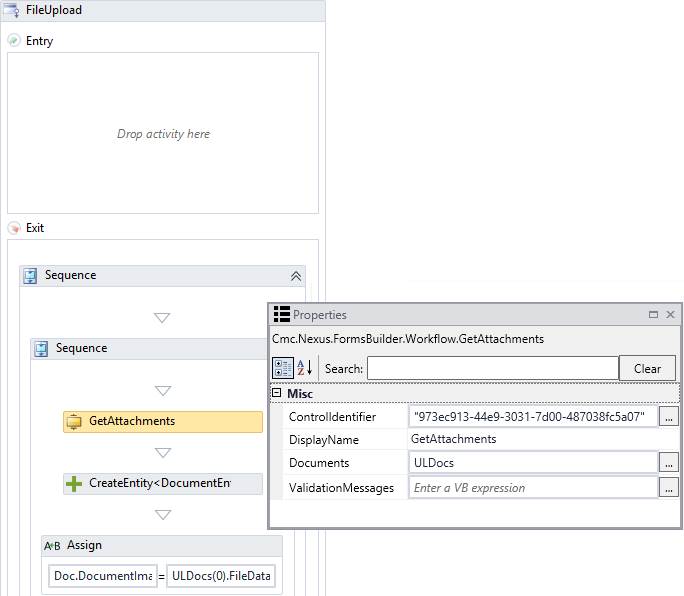Click the Properties search box
The image size is (684, 596).
[x=492, y=369]
